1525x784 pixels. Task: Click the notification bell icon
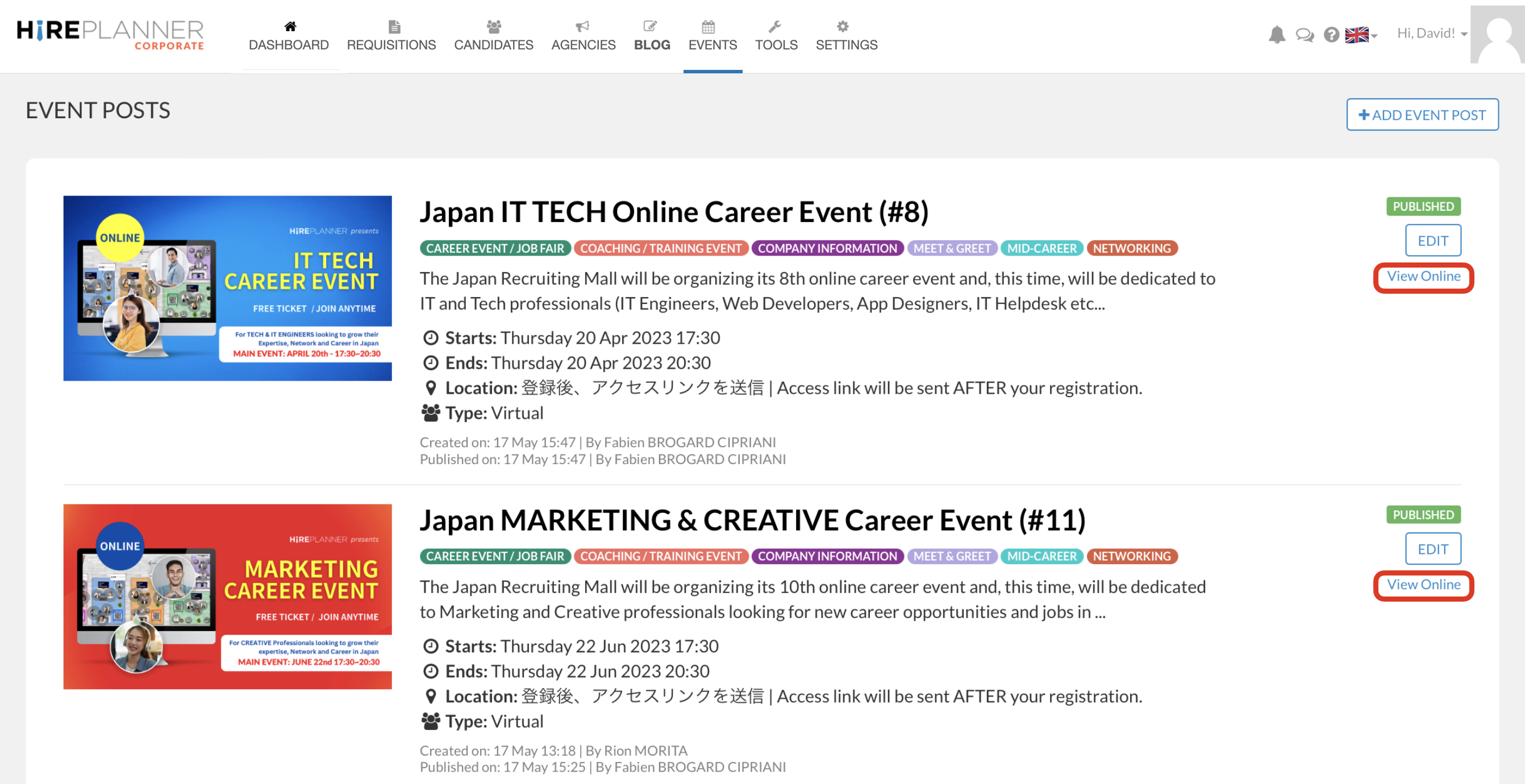pos(1276,34)
